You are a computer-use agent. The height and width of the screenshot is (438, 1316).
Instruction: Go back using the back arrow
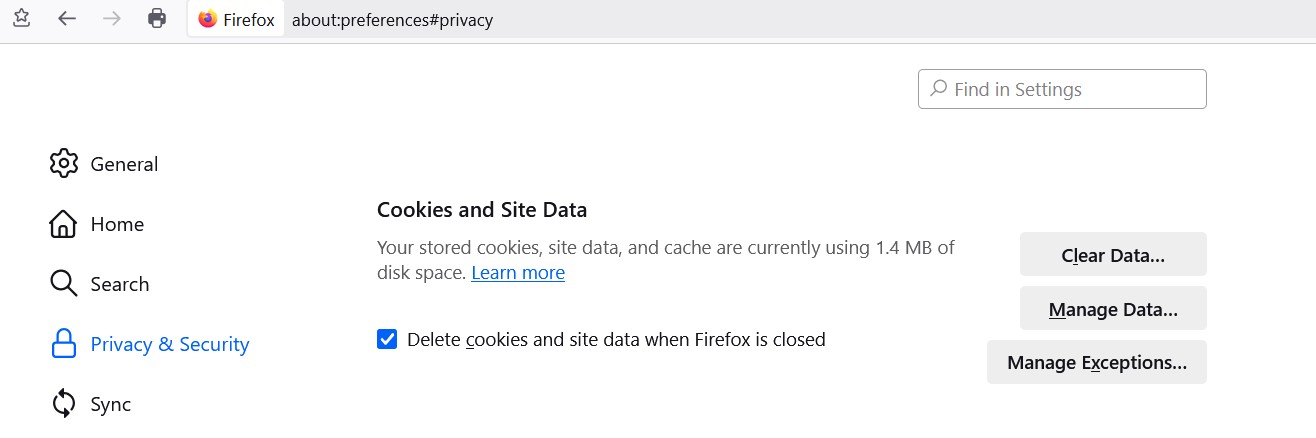(x=67, y=18)
